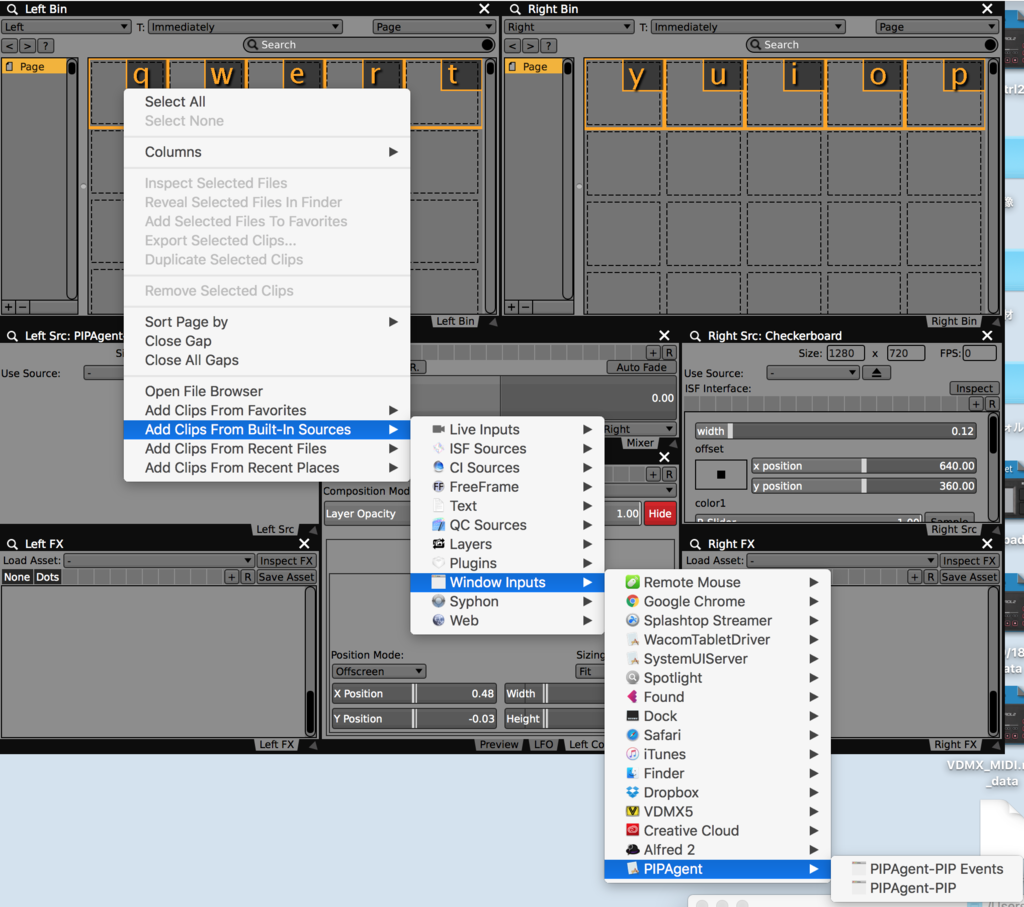Image resolution: width=1024 pixels, height=907 pixels.
Task: Click the Dropbox icon in Window Inputs
Action: pyautogui.click(x=632, y=792)
